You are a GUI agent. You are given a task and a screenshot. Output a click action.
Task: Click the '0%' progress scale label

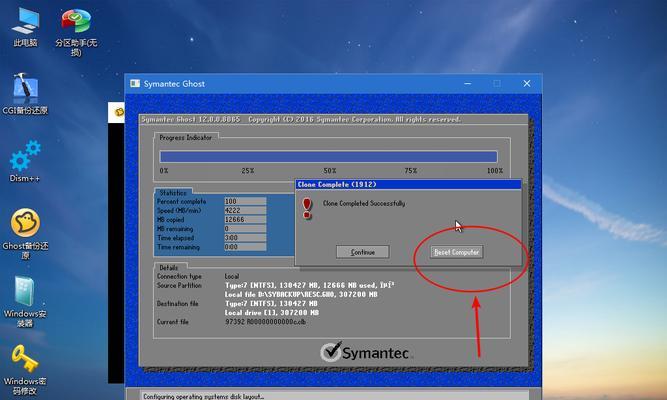(x=164, y=171)
